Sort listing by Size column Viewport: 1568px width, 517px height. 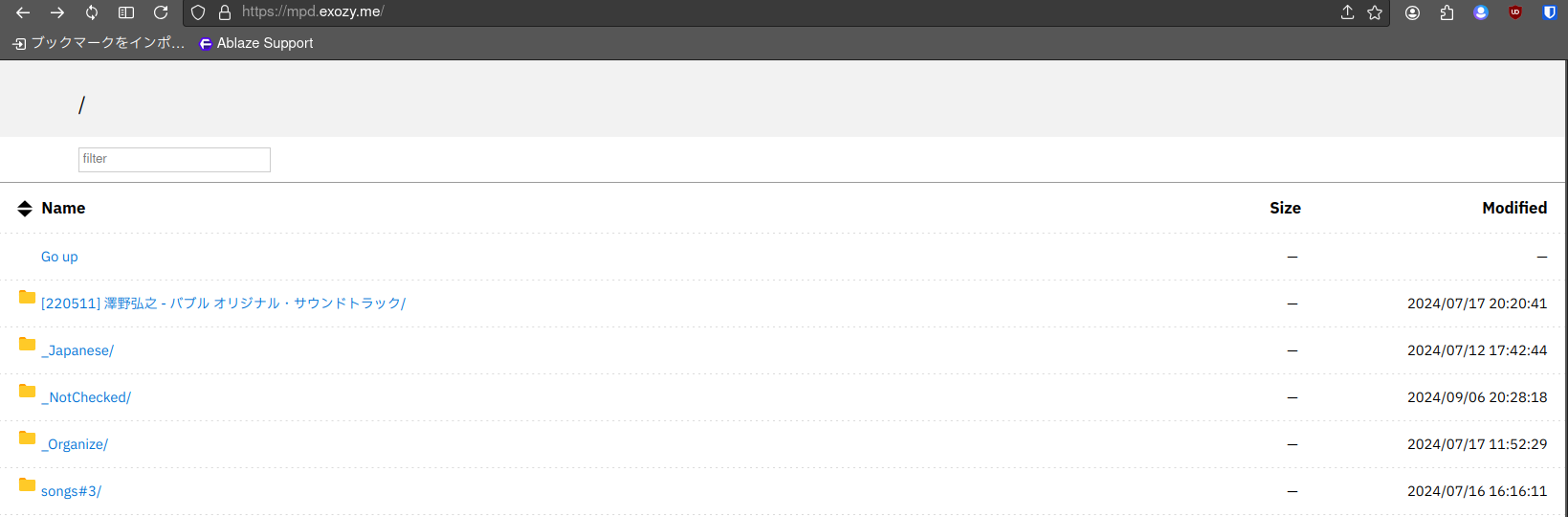(1285, 208)
